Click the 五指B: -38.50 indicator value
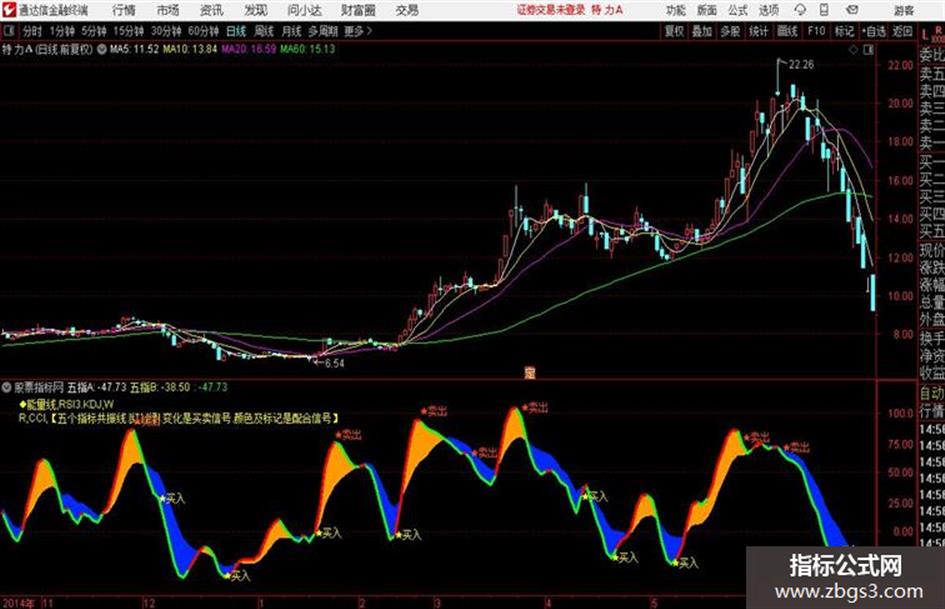 click(160, 387)
